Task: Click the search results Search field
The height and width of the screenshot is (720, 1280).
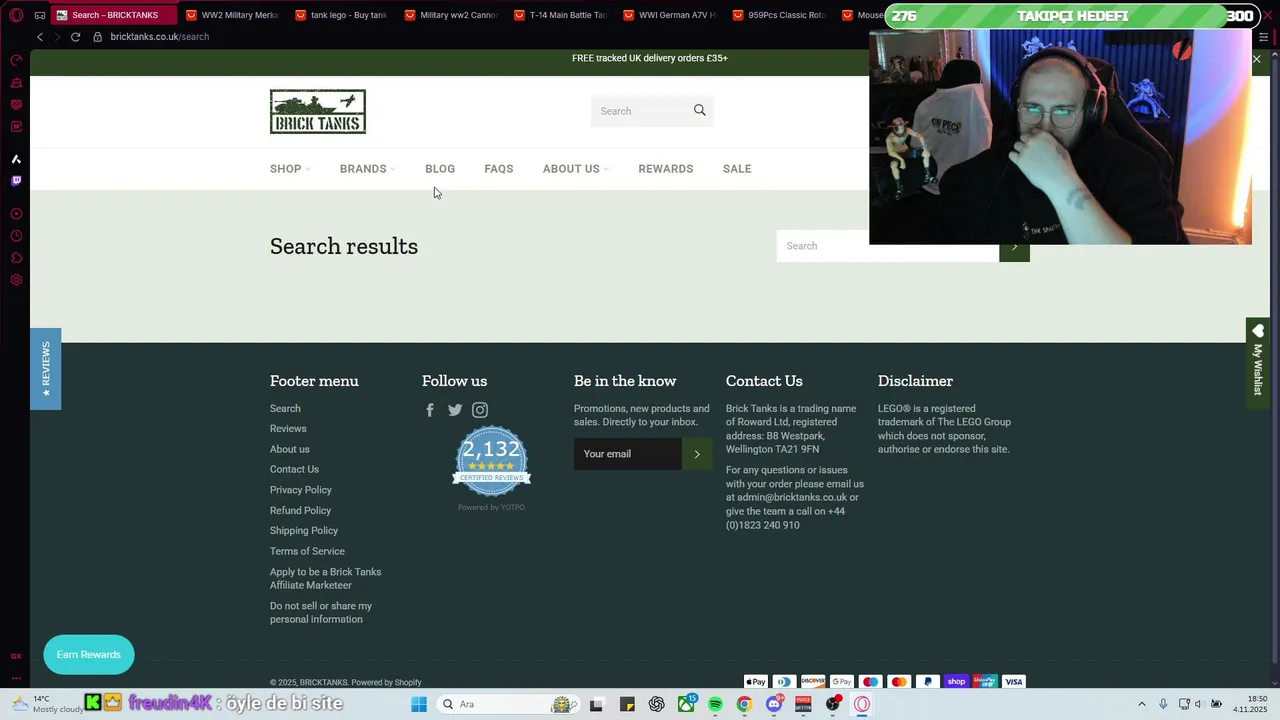Action: point(888,246)
